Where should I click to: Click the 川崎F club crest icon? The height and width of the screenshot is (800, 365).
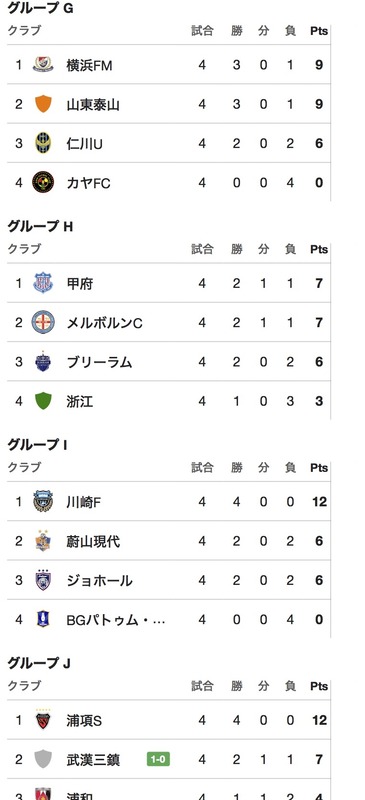pyautogui.click(x=43, y=502)
